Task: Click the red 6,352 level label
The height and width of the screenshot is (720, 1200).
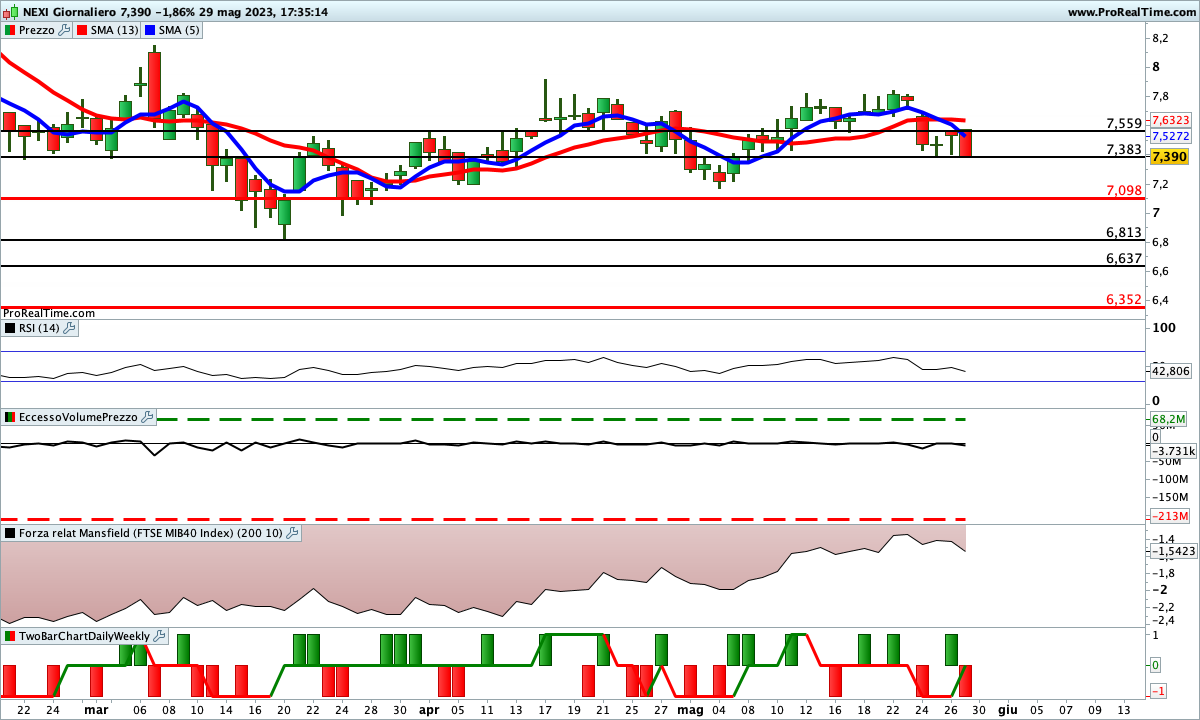Action: click(1124, 299)
